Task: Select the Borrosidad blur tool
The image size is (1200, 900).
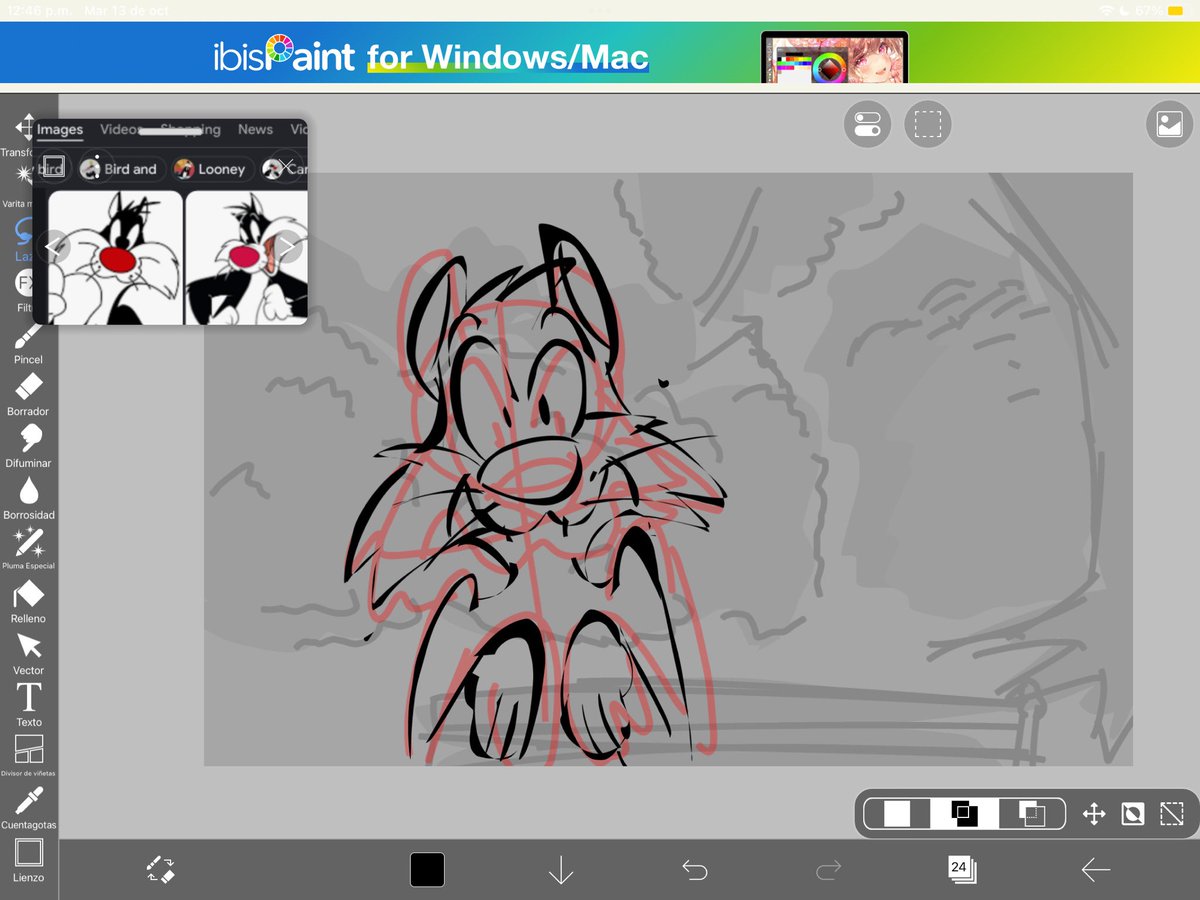Action: [28, 498]
